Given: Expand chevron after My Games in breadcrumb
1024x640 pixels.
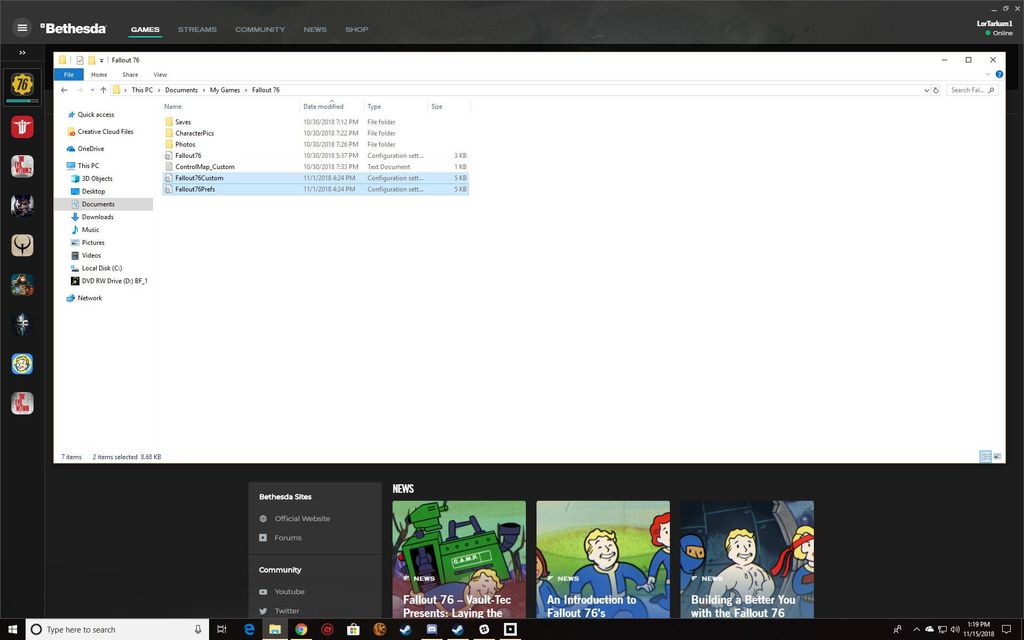Looking at the screenshot, I should pyautogui.click(x=246, y=90).
